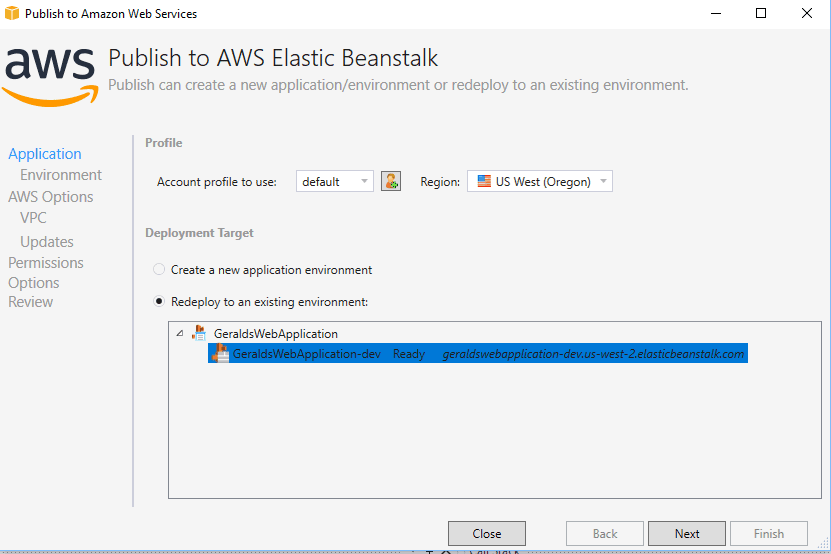This screenshot has width=831, height=554.
Task: Click the add account profile icon
Action: click(391, 181)
